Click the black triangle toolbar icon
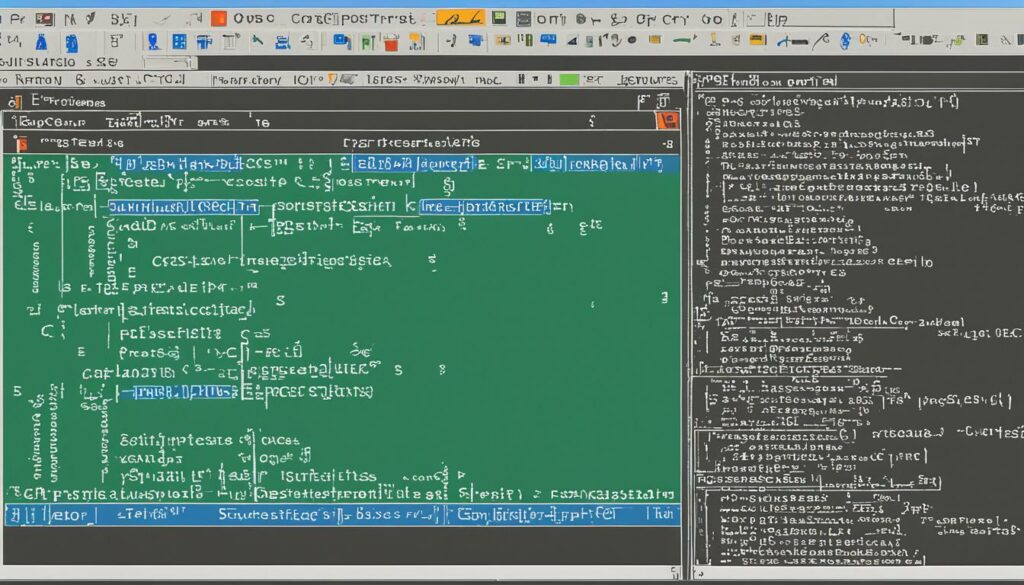 (x=572, y=41)
